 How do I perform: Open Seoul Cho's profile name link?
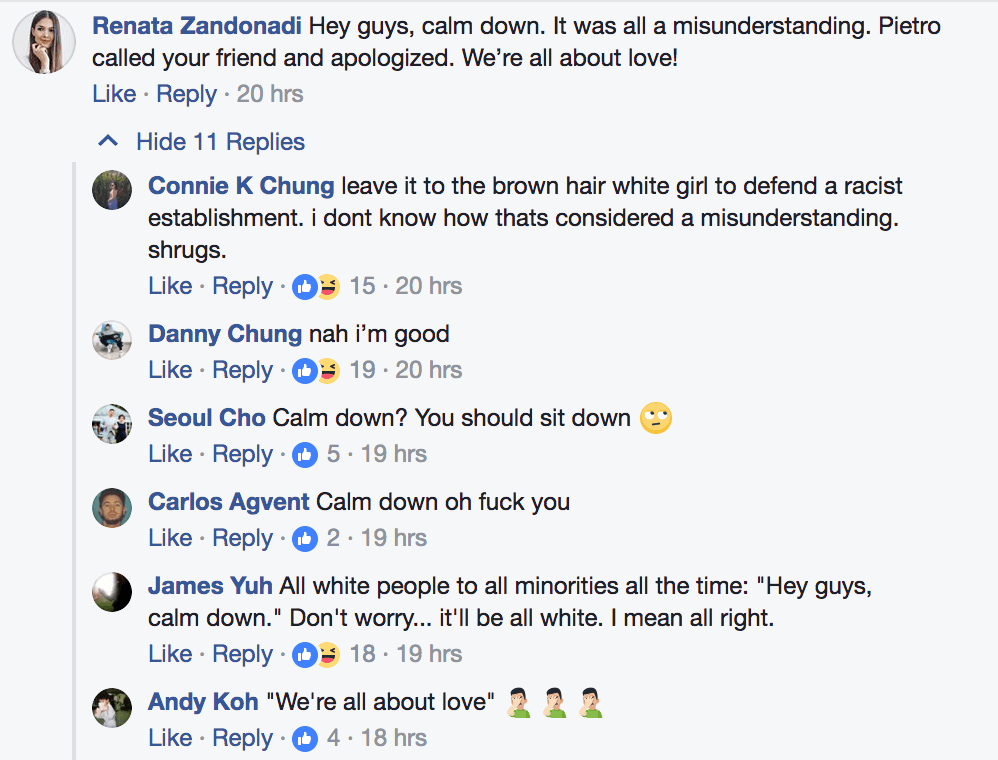coord(207,418)
